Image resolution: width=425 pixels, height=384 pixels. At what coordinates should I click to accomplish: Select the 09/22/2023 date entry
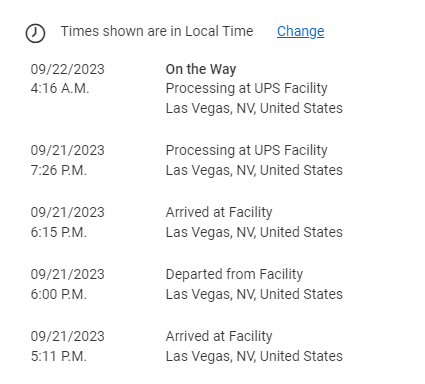pos(68,69)
